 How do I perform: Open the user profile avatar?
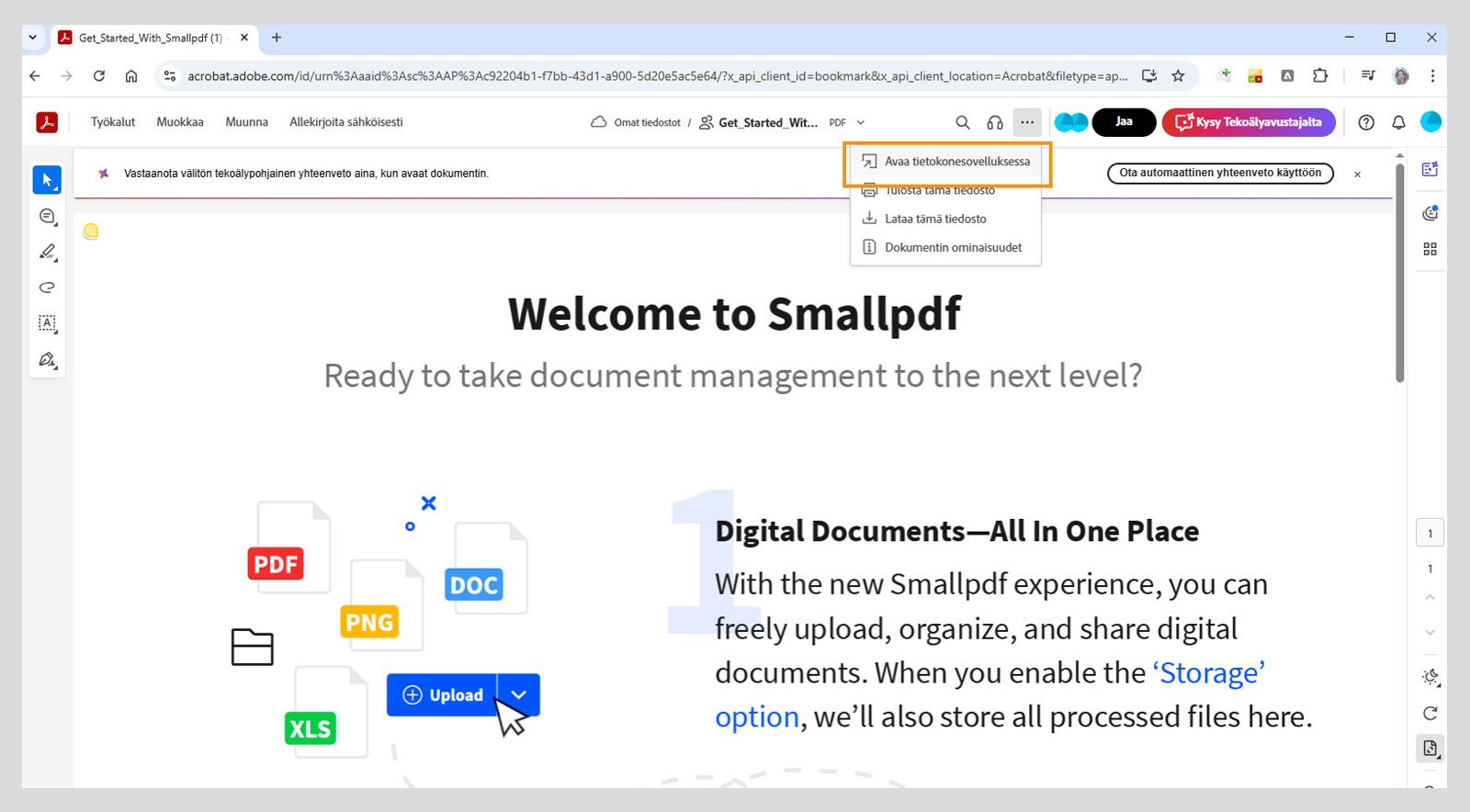1430,121
